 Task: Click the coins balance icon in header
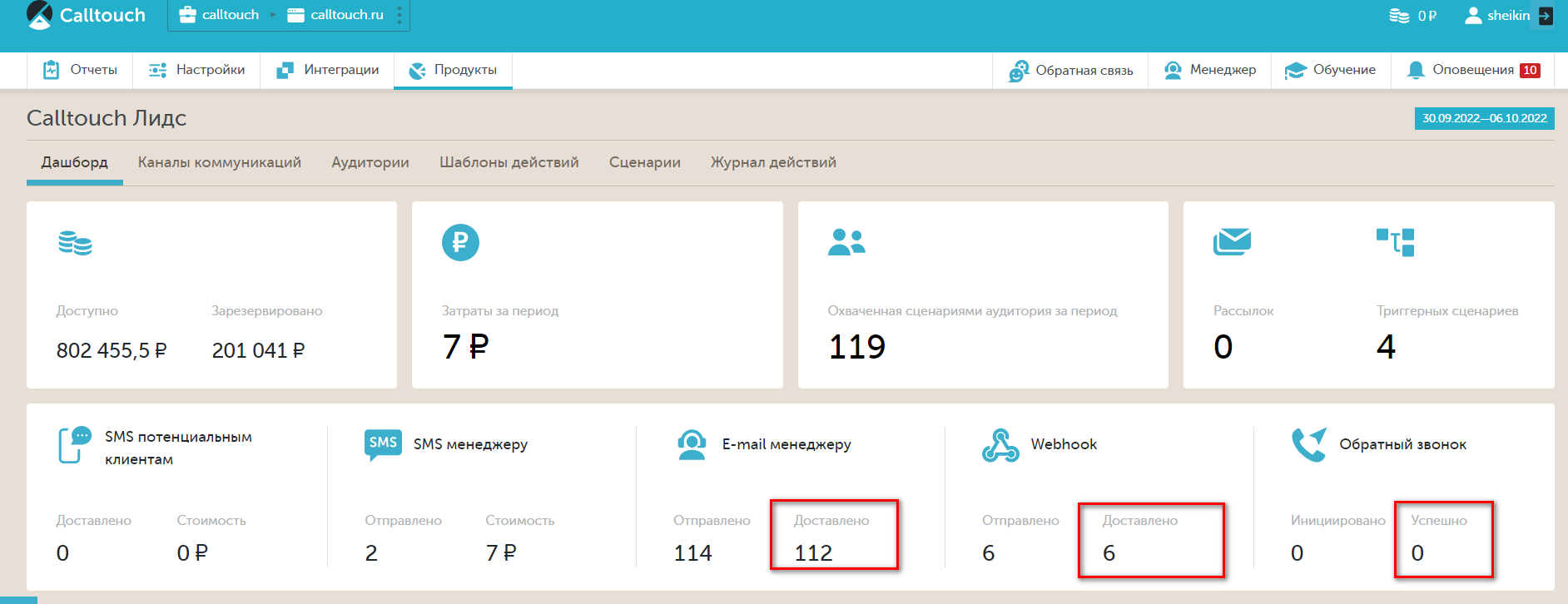pos(1399,16)
